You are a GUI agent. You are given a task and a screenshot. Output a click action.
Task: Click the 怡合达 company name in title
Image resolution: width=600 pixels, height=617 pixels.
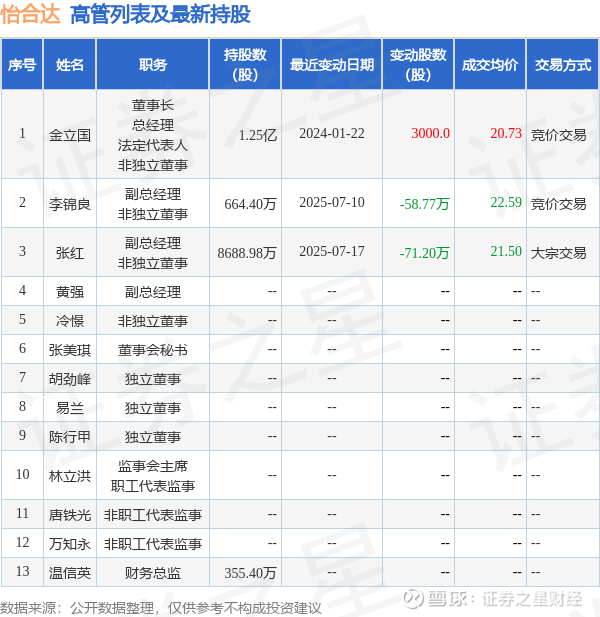[x=30, y=15]
